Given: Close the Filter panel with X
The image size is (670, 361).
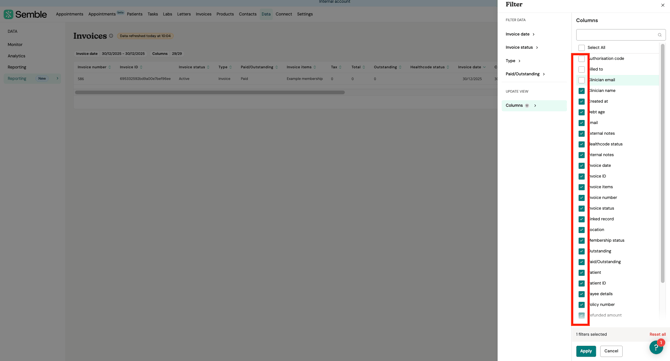Looking at the screenshot, I should tap(662, 5).
